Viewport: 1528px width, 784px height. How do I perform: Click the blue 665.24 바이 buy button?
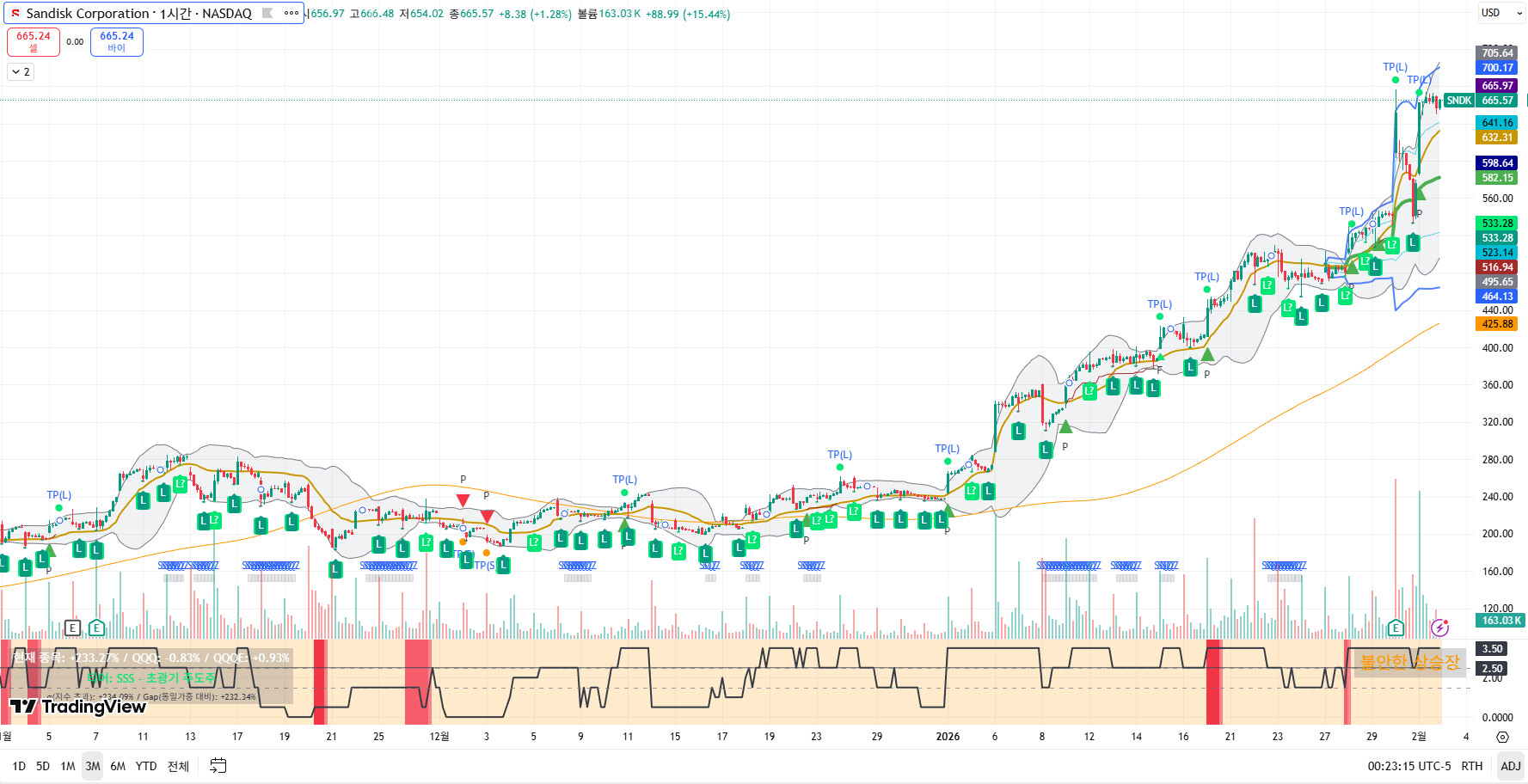point(117,41)
